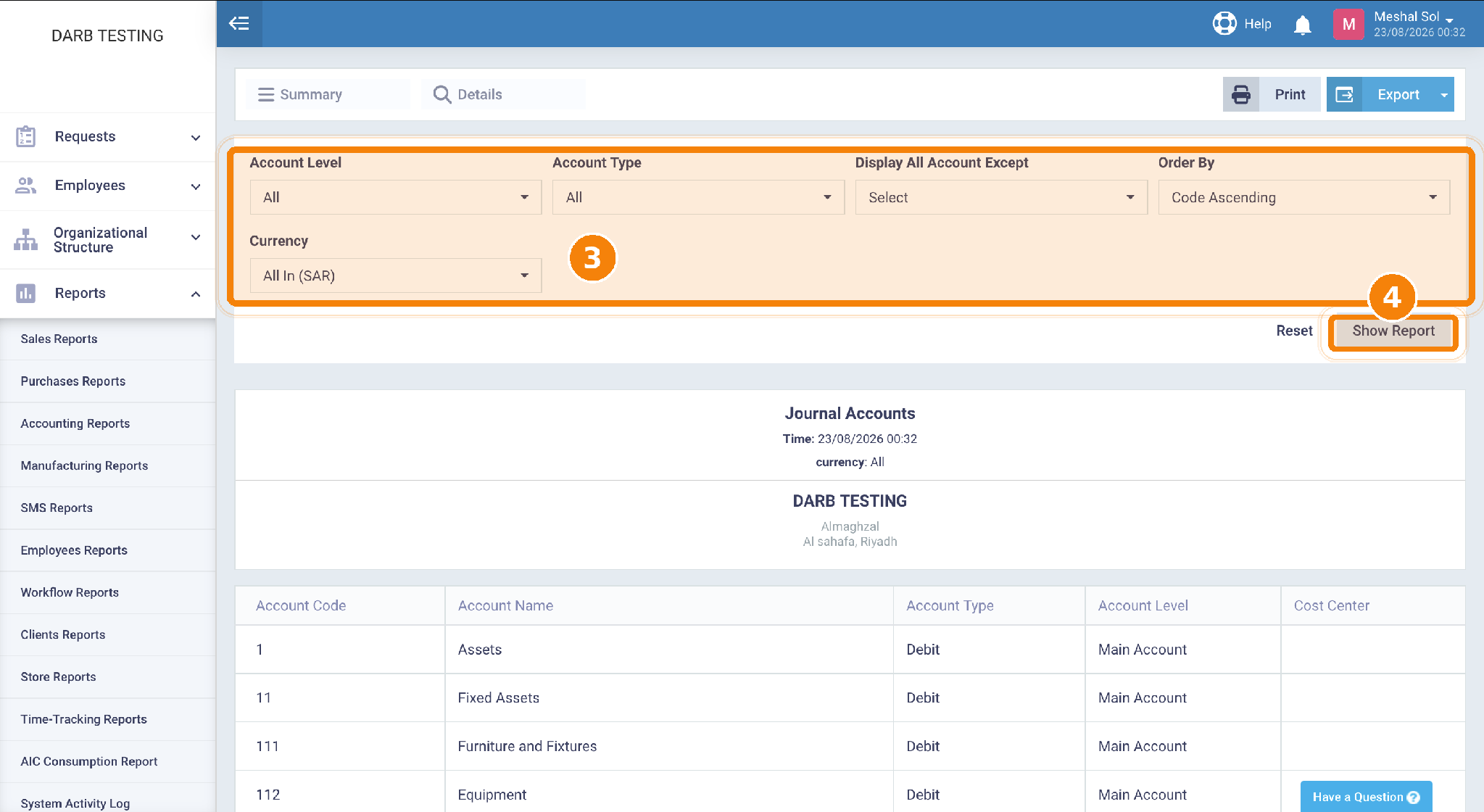Click the Print button
Viewport: 1484px width, 812px height.
coord(1272,94)
